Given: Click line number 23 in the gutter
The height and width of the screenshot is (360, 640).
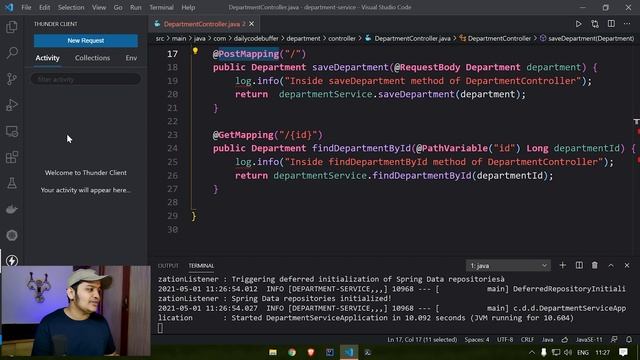Looking at the screenshot, I should [173, 135].
